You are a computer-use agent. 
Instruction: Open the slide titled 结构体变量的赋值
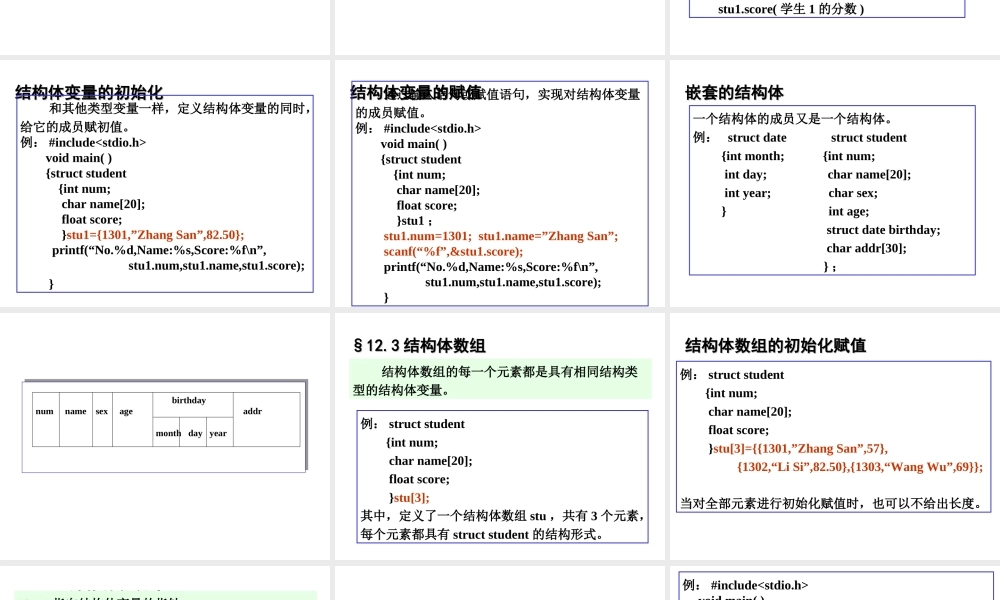click(x=499, y=184)
